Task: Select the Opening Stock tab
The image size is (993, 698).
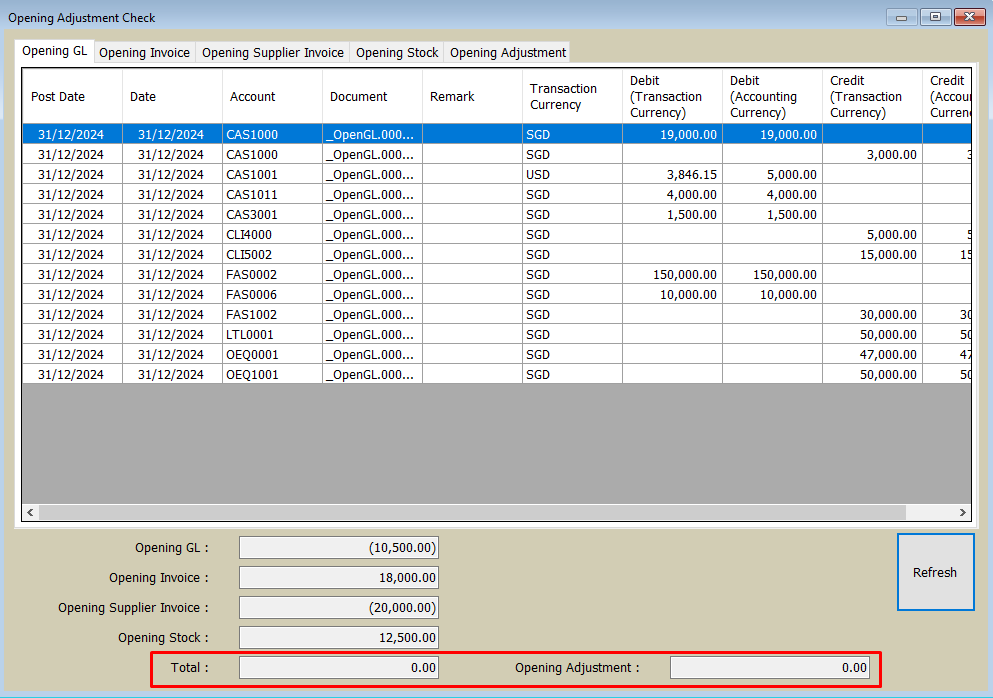Action: pos(397,53)
